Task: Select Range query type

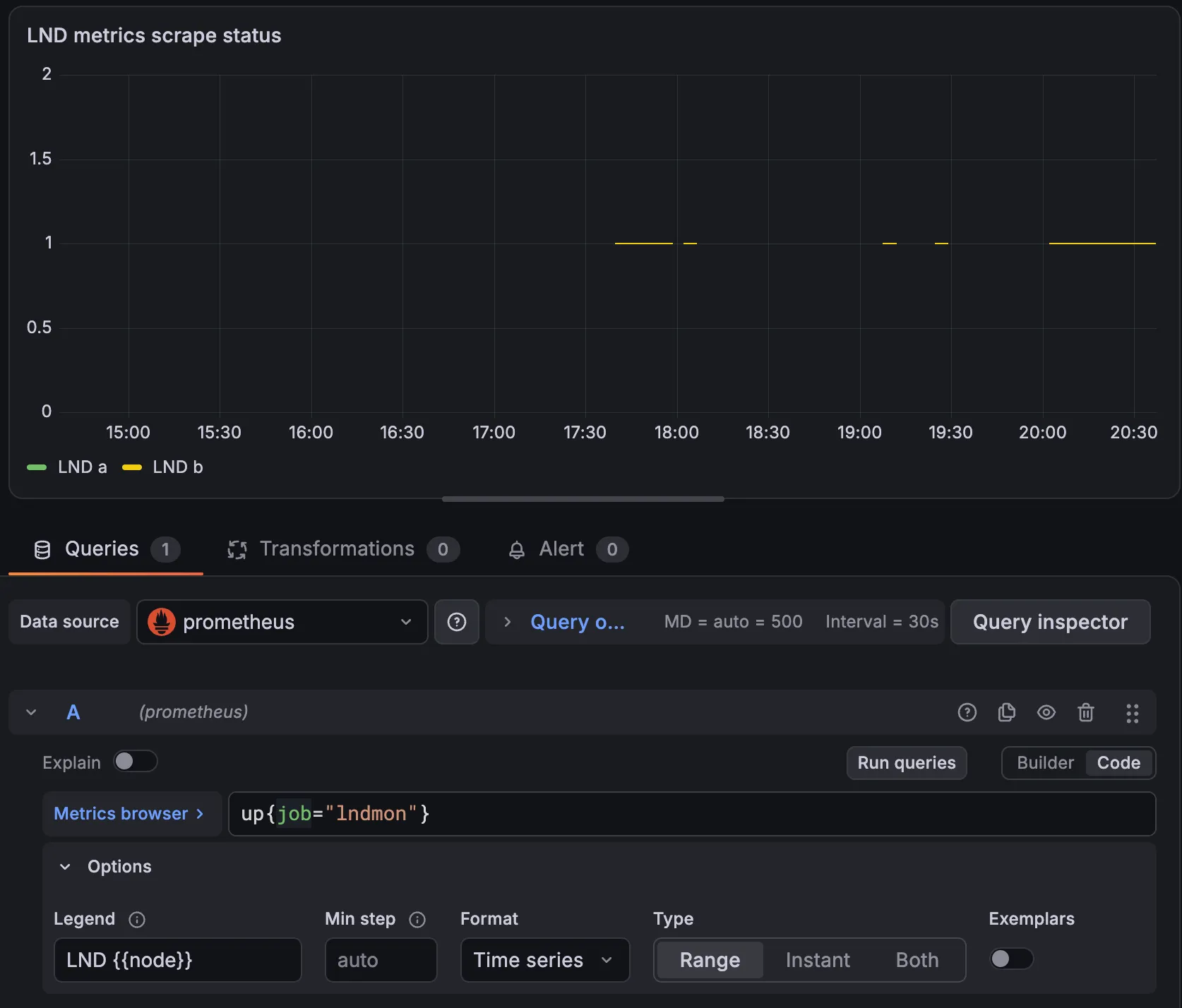Action: 710,960
